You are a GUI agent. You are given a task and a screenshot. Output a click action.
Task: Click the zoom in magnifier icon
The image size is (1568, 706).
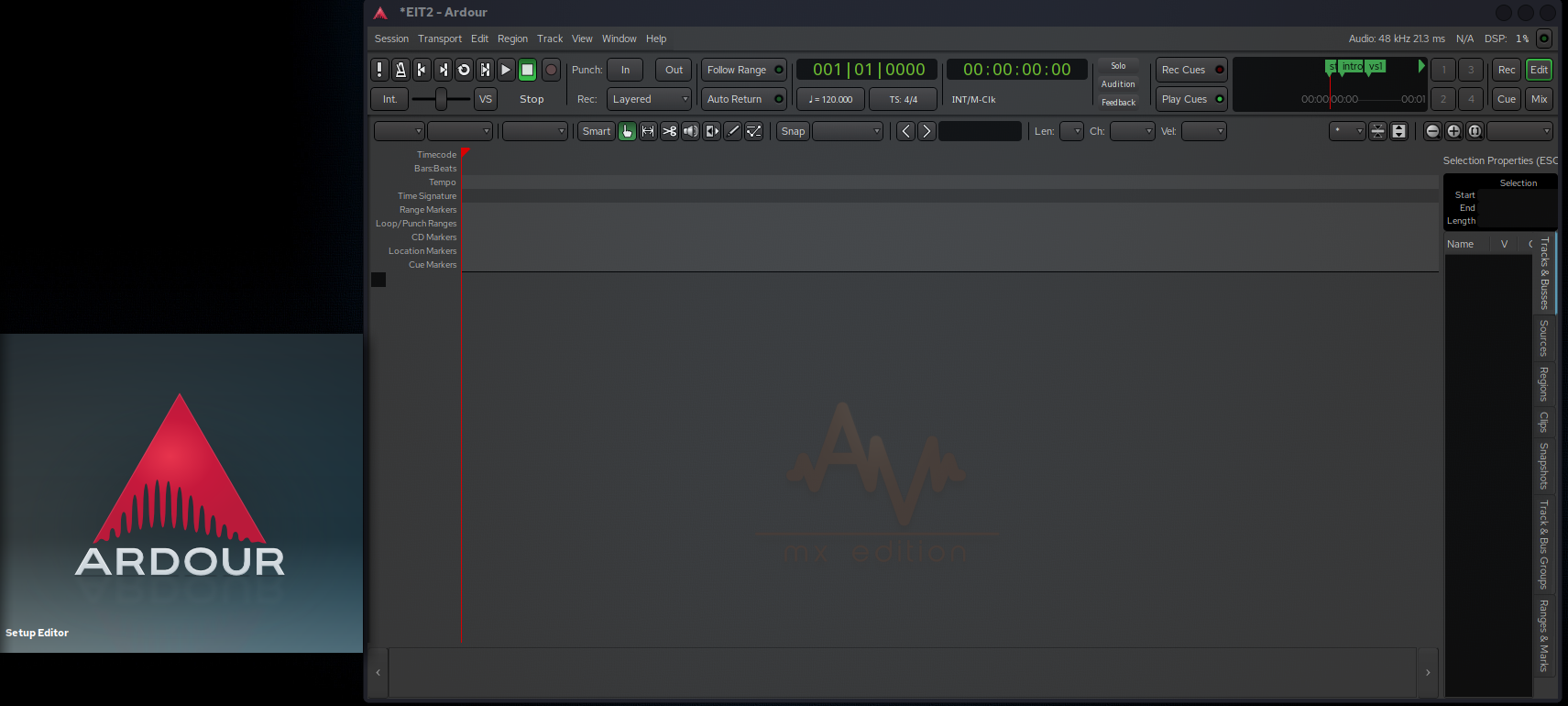coord(1453,131)
